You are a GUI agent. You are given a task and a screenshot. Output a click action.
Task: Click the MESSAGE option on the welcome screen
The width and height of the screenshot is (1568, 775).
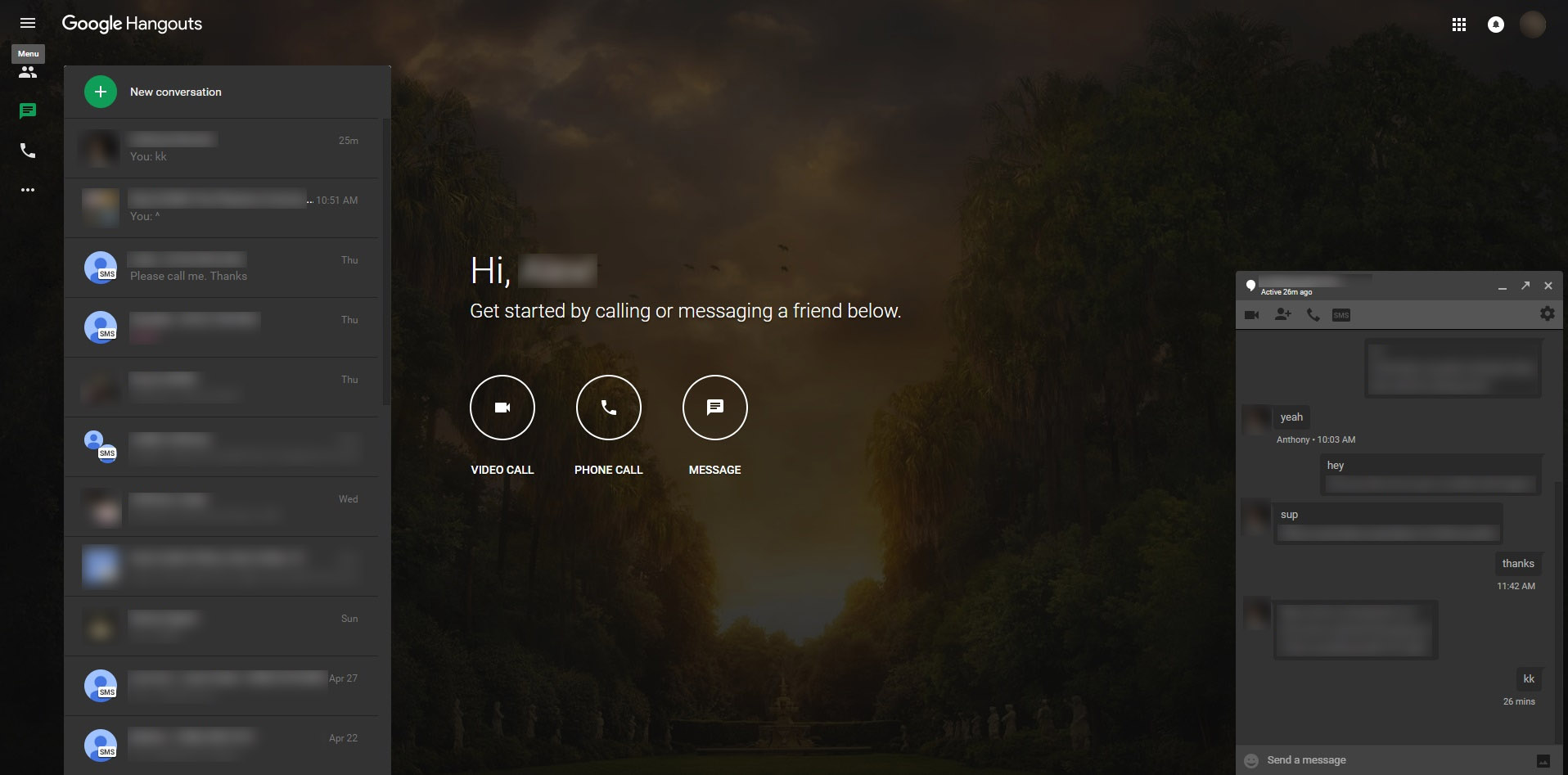click(714, 407)
